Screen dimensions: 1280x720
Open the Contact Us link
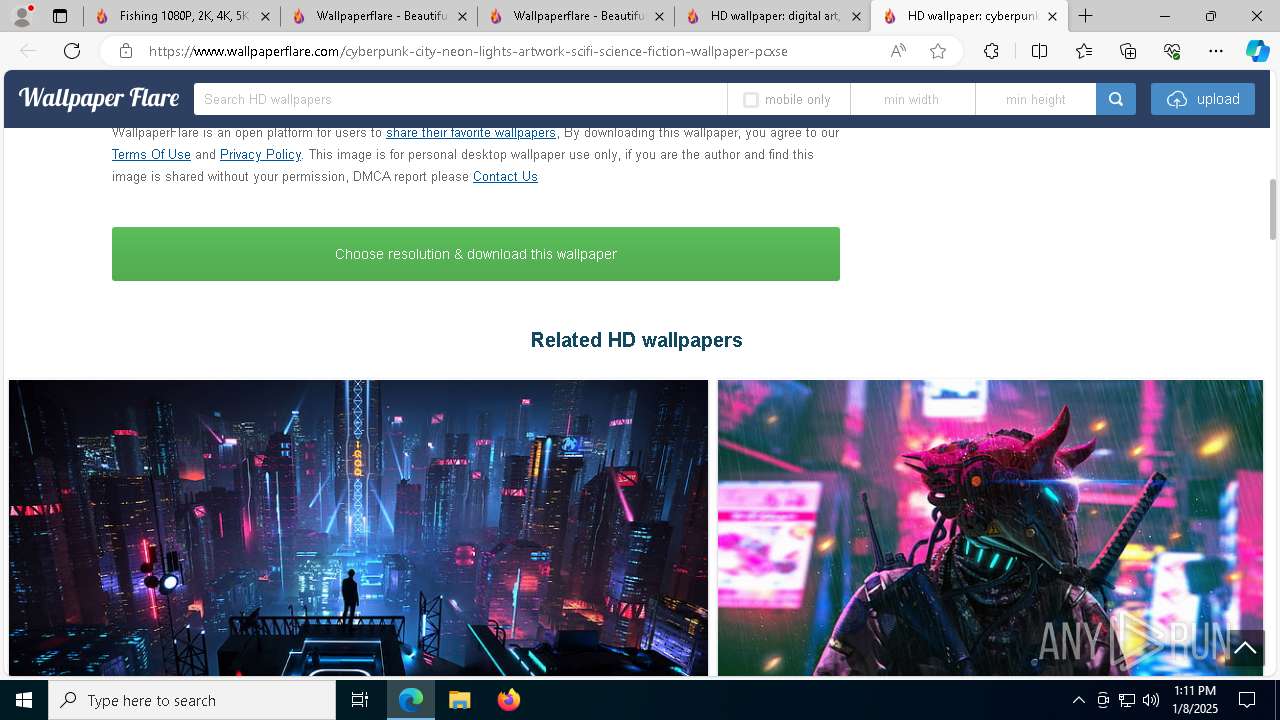coord(505,176)
